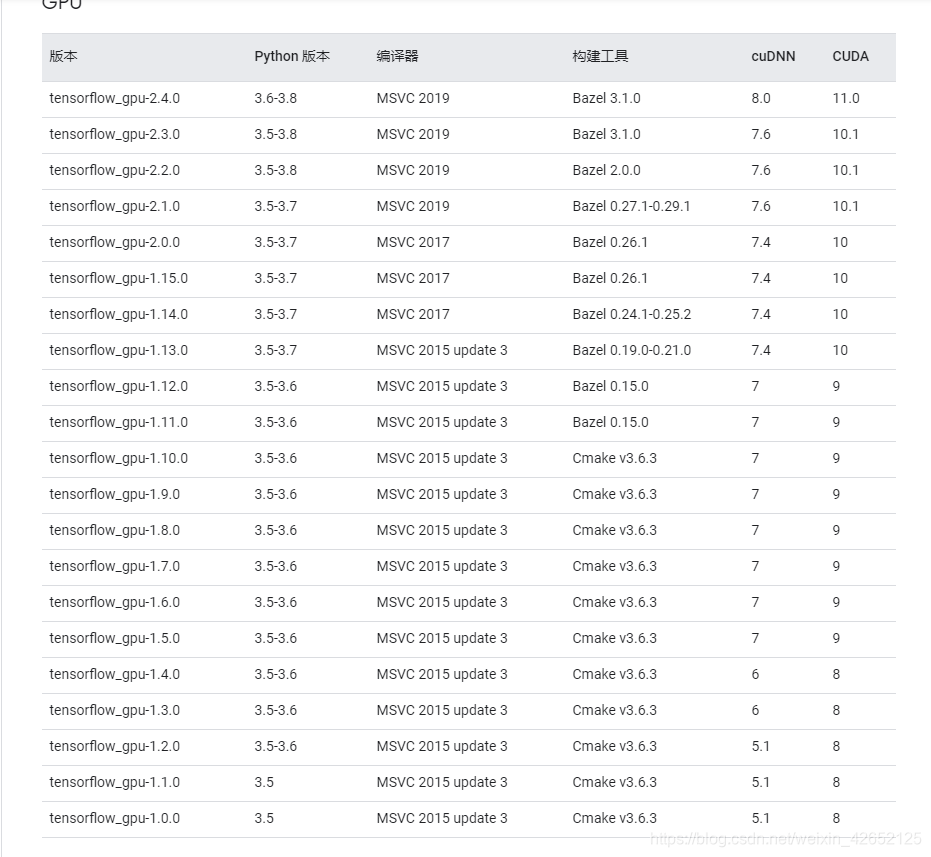Image resolution: width=931 pixels, height=857 pixels.
Task: Select the tensorflow_gpu-1.8.0 cell
Action: tap(115, 530)
